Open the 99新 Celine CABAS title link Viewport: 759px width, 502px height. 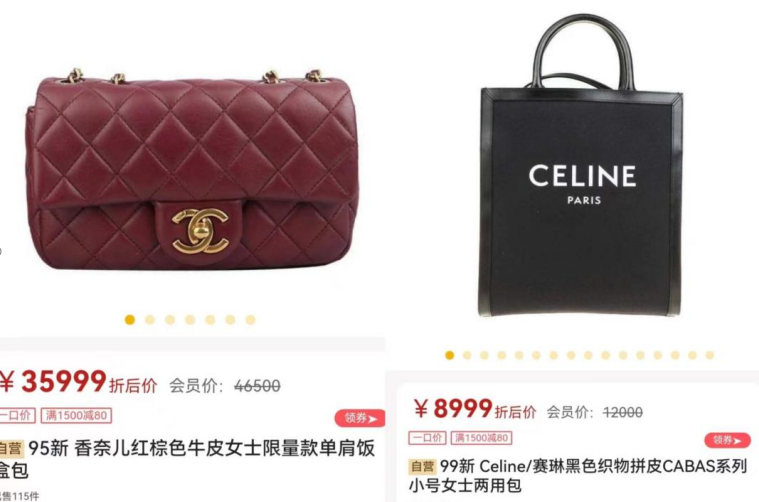pos(578,476)
